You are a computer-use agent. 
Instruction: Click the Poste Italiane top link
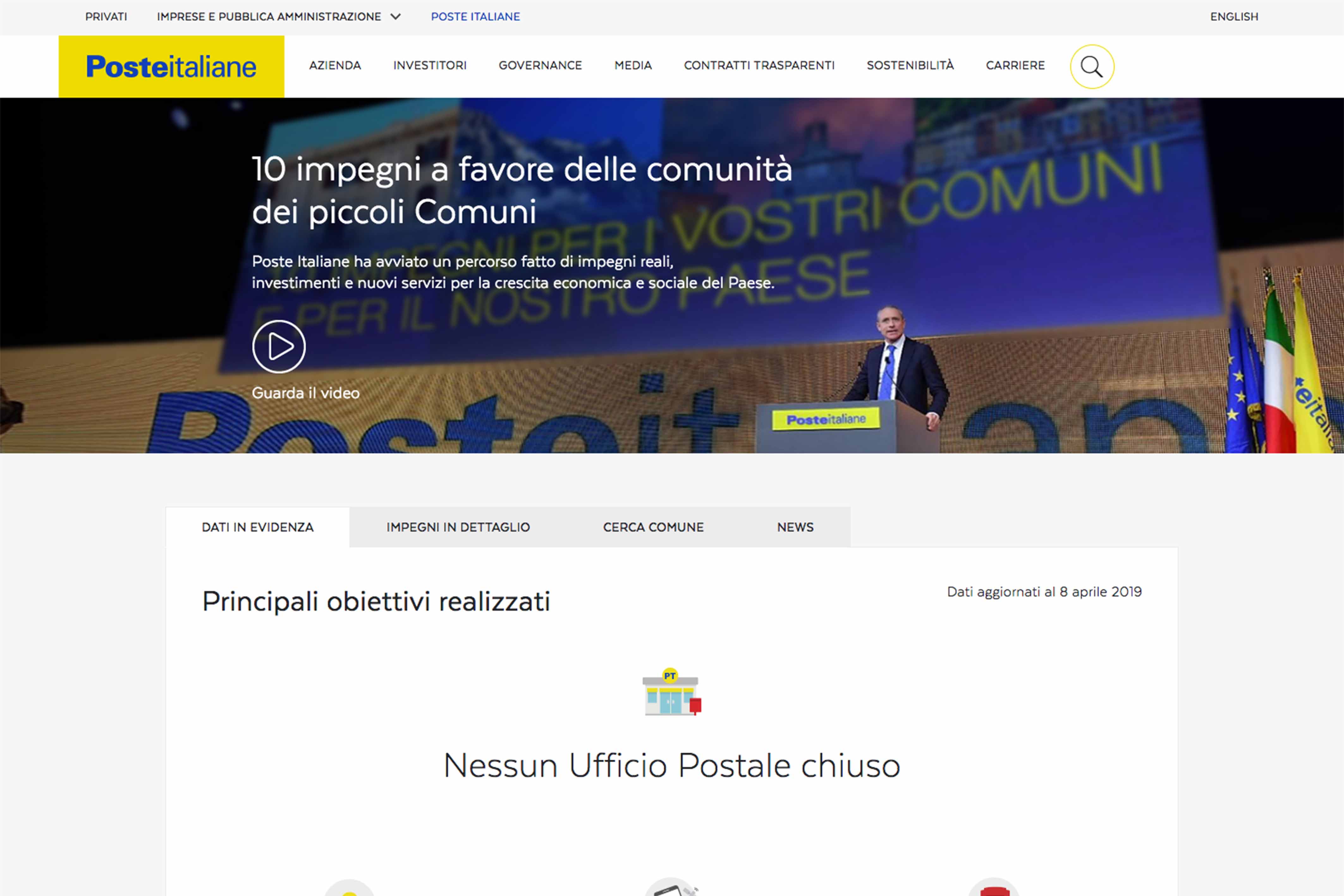[x=475, y=16]
